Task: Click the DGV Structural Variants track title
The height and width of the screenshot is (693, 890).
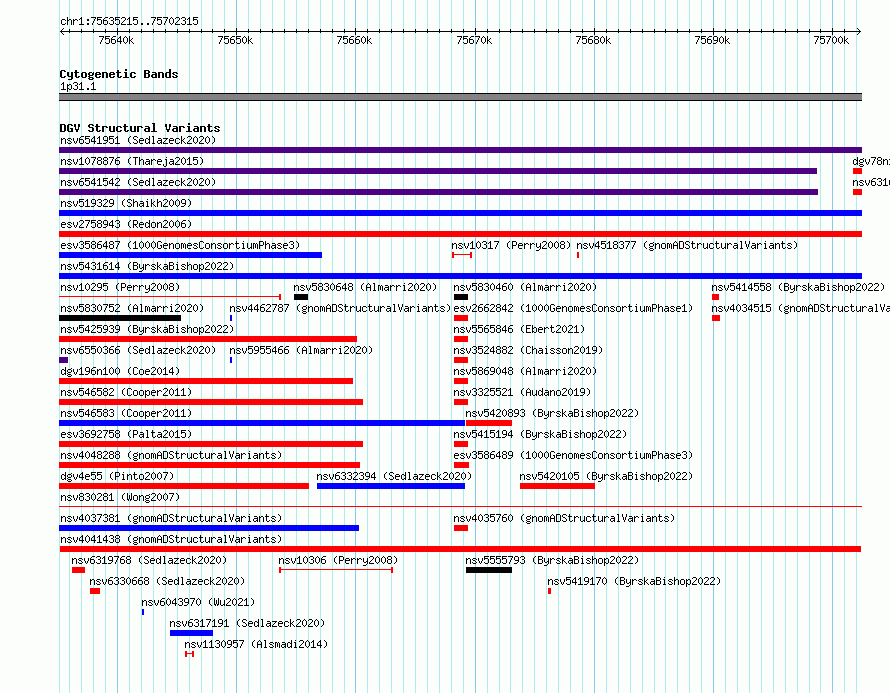Action: click(140, 128)
